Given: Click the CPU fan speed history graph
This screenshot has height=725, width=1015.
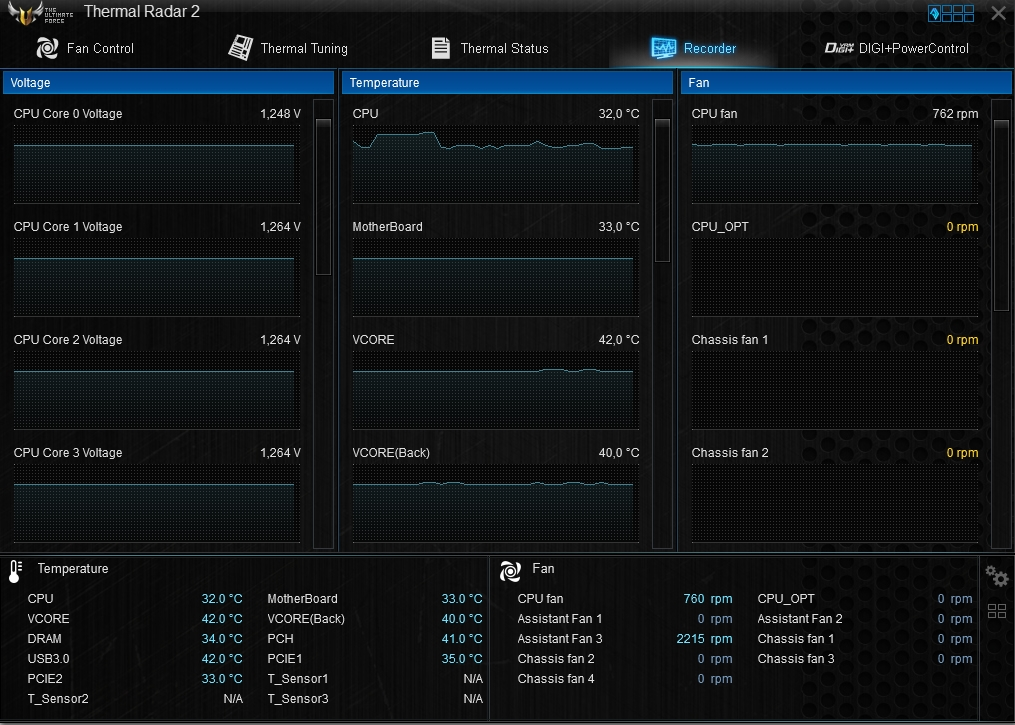Looking at the screenshot, I should point(835,164).
